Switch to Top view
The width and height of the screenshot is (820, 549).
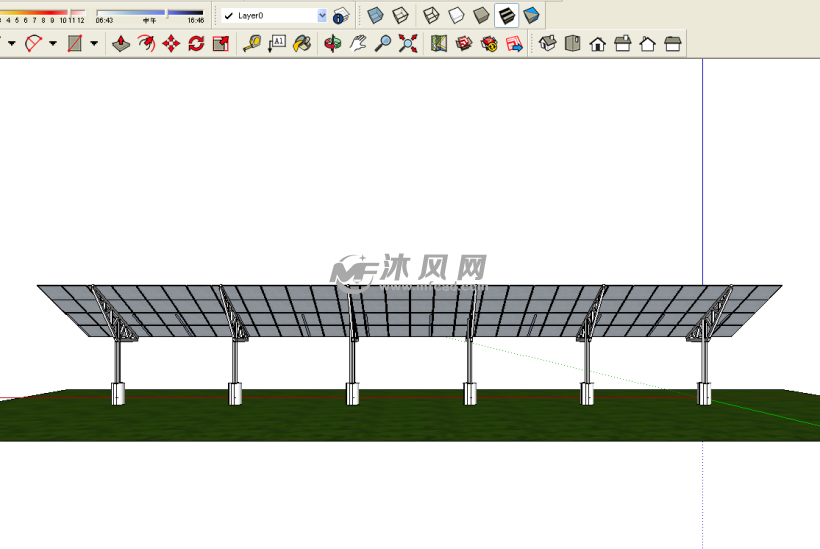pyautogui.click(x=573, y=43)
